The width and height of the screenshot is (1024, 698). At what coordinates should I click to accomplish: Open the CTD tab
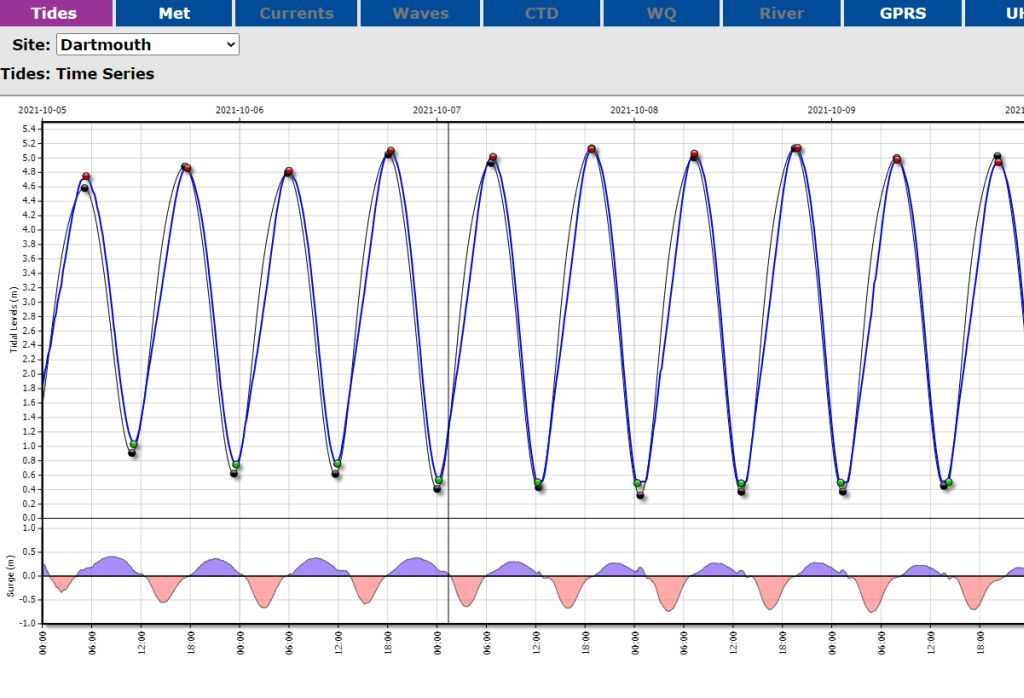point(540,13)
